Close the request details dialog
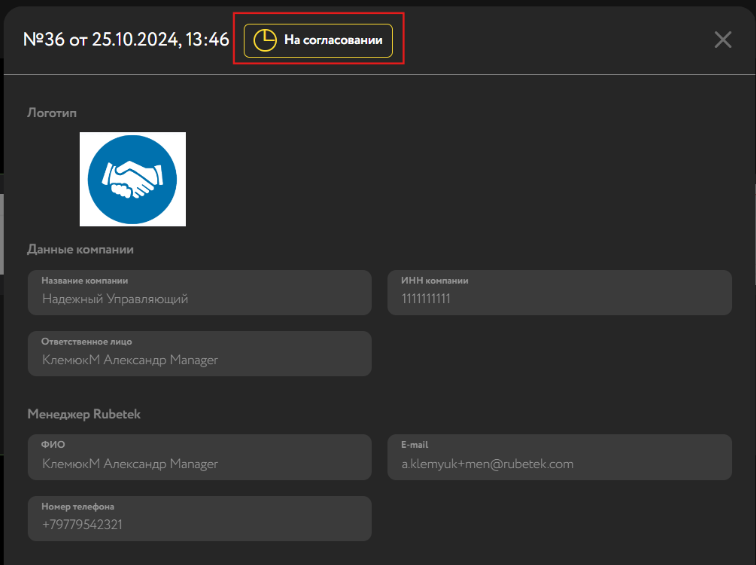The height and width of the screenshot is (565, 756). pyautogui.click(x=723, y=40)
